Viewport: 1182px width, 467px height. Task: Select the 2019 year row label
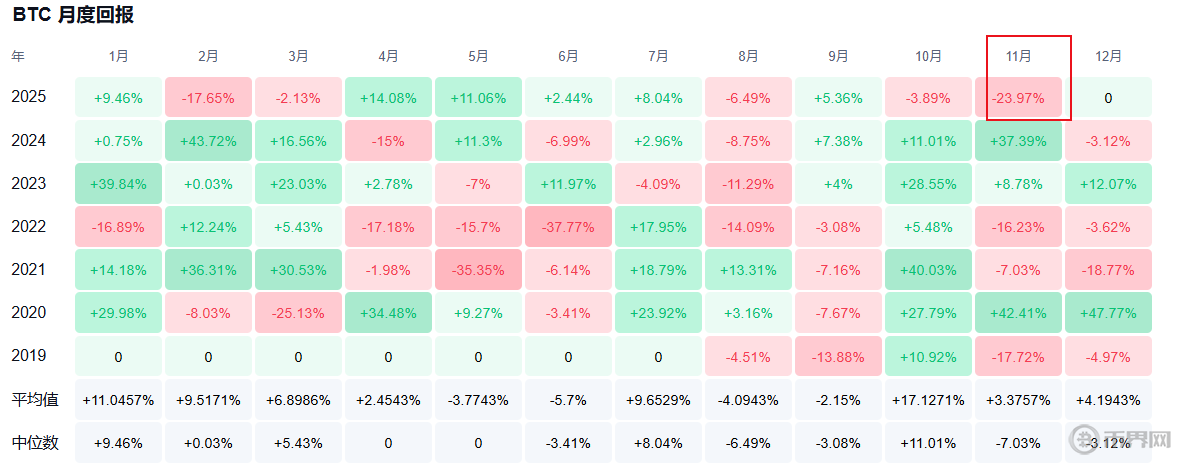[x=29, y=355]
